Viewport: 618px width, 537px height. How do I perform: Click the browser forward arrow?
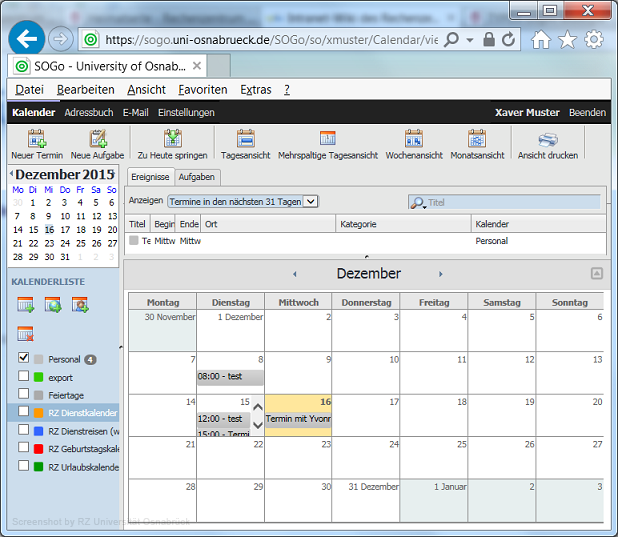(x=61, y=39)
